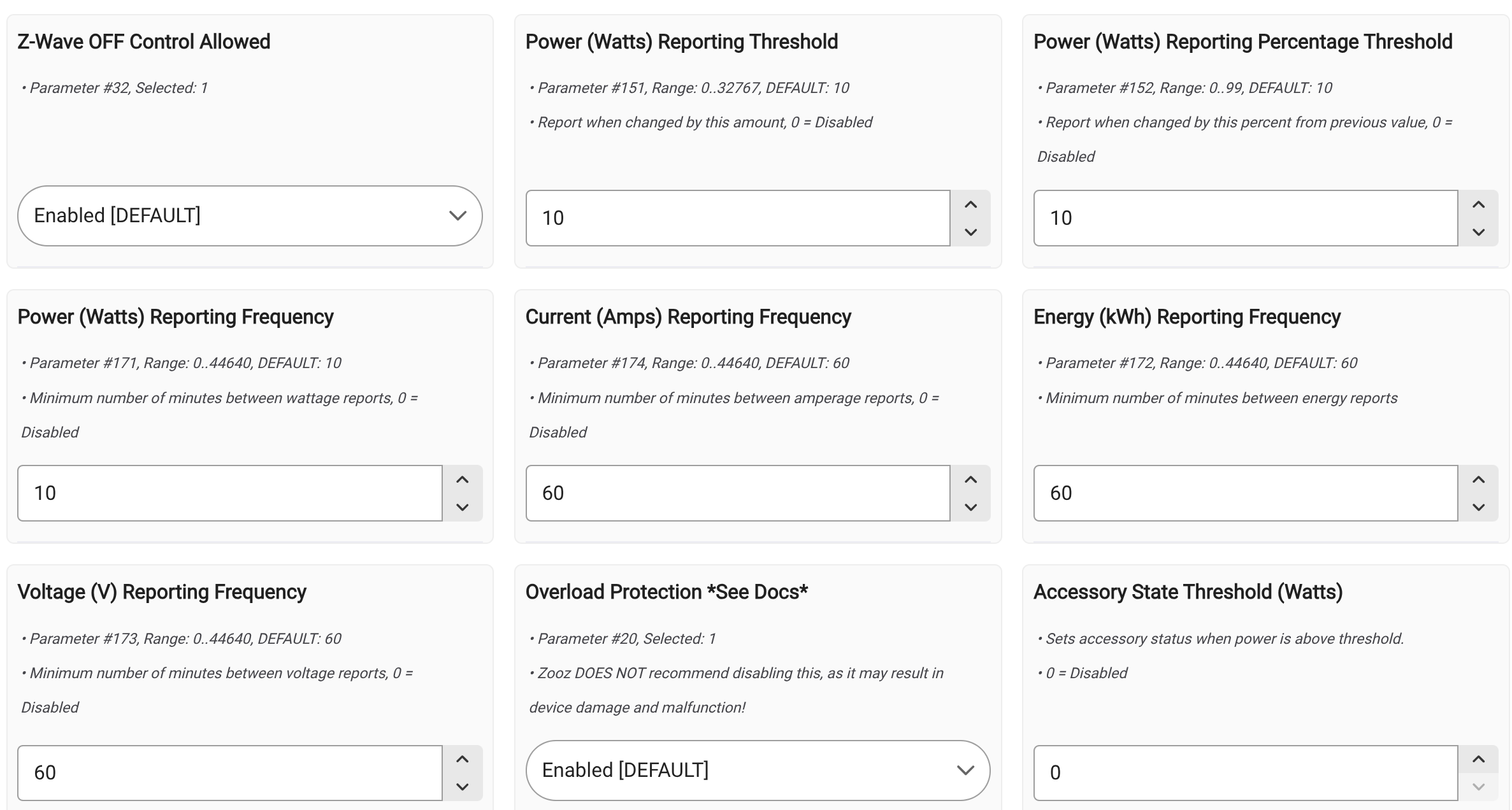Decrease Energy (kWh) Reporting Frequency
Image resolution: width=1512 pixels, height=810 pixels.
coord(1478,507)
